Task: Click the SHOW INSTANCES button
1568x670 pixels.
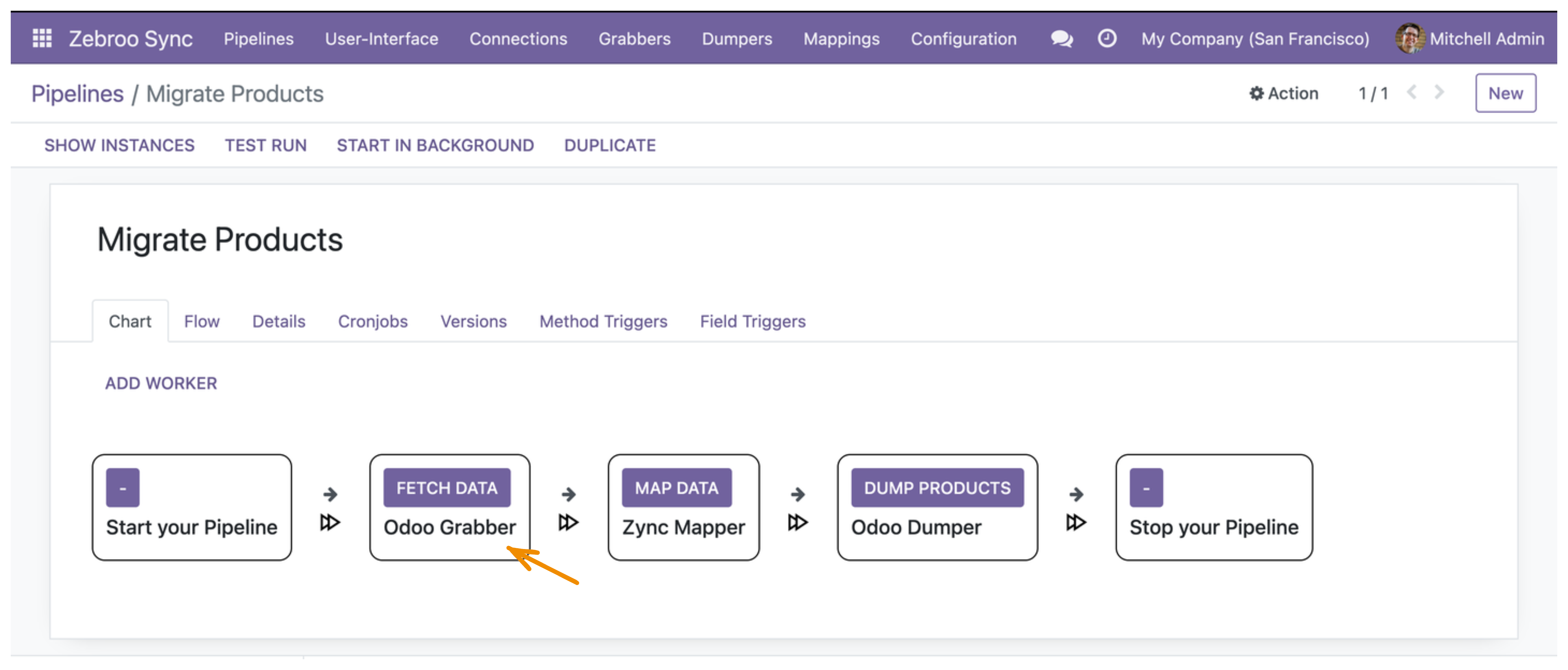Action: [x=119, y=145]
